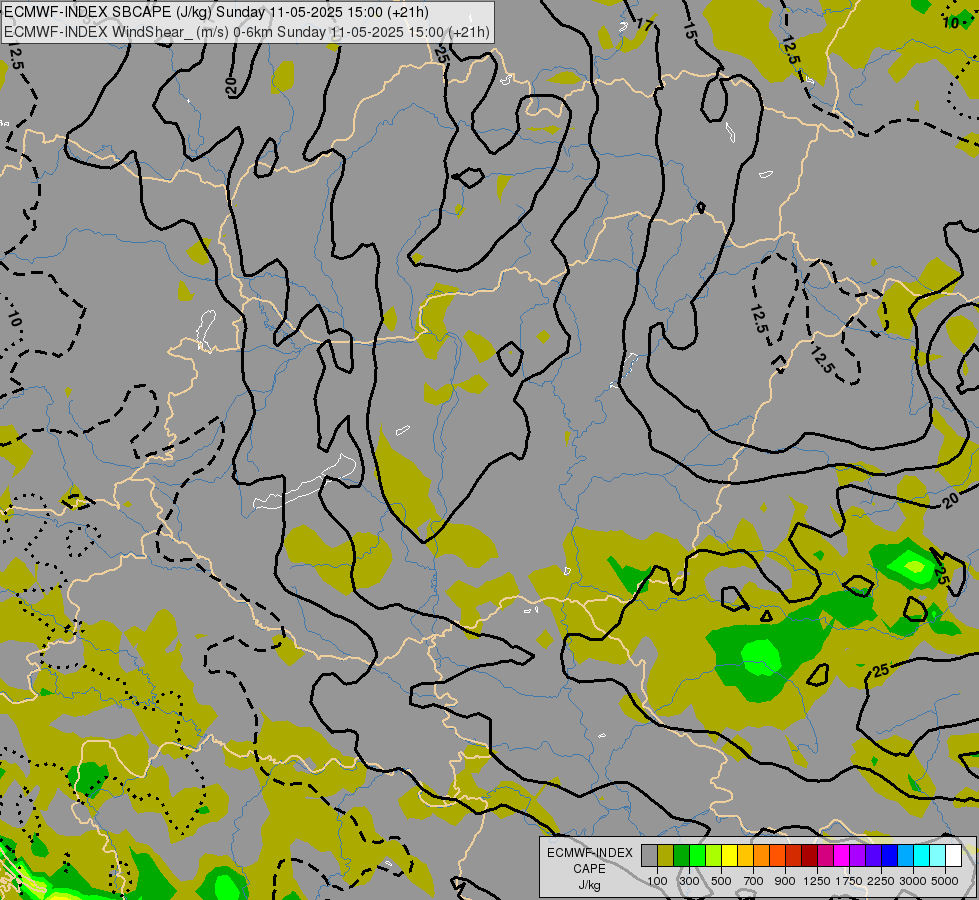Click the legend value '900'
979x900 pixels.
point(785,881)
